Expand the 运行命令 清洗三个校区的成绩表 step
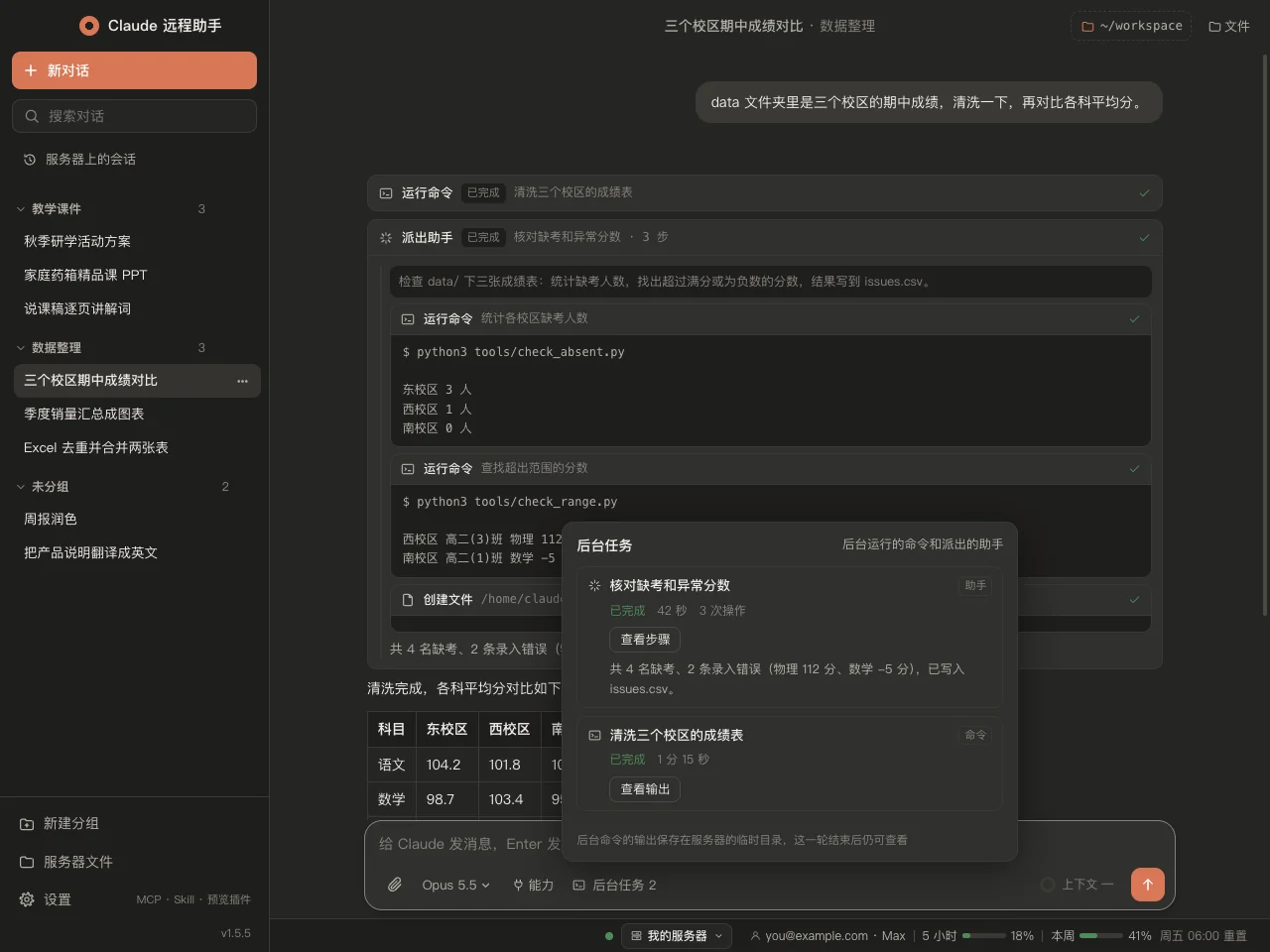The height and width of the screenshot is (952, 1270). 765,192
